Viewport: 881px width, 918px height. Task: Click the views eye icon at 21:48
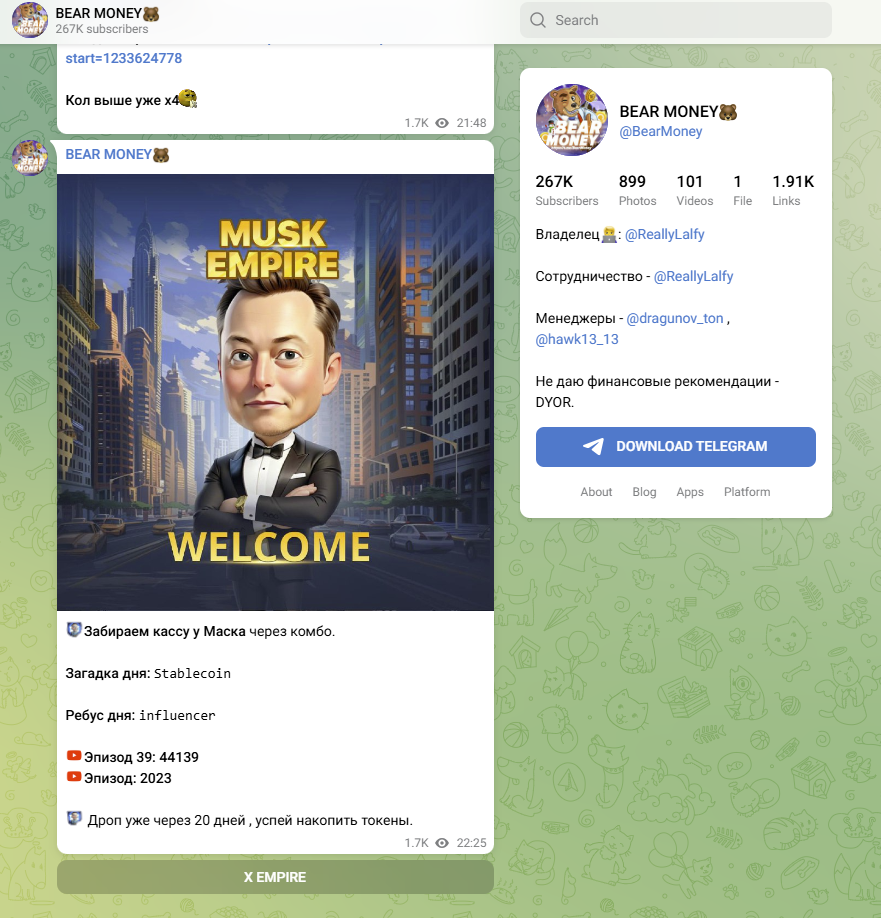tap(443, 123)
